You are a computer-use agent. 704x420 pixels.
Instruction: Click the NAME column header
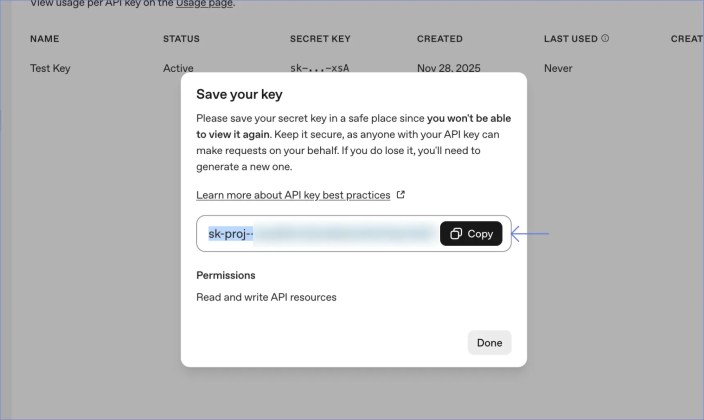[x=46, y=39]
